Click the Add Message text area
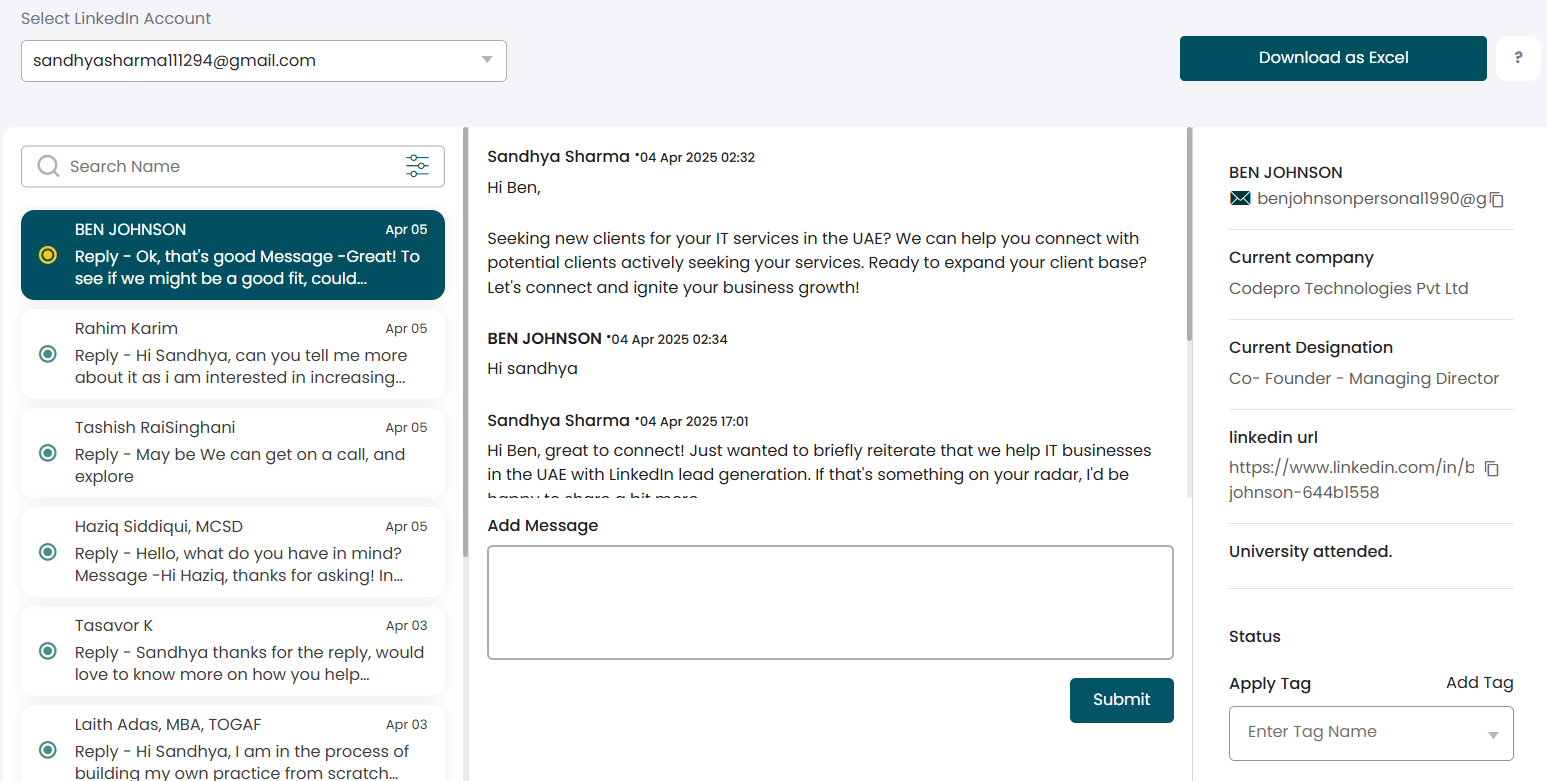The width and height of the screenshot is (1547, 781). coord(830,602)
